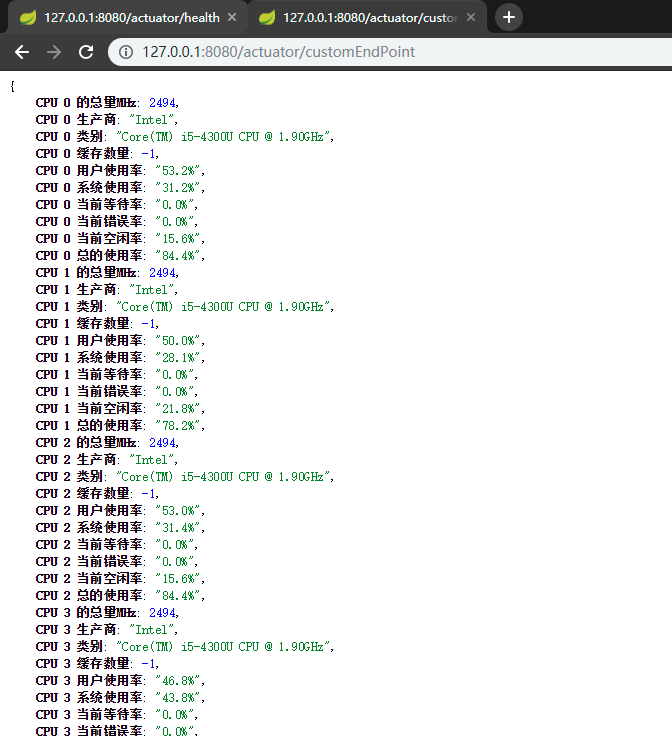
Task: Click the CPU 3 用户使用率 value 46.8%
Action: (176, 680)
